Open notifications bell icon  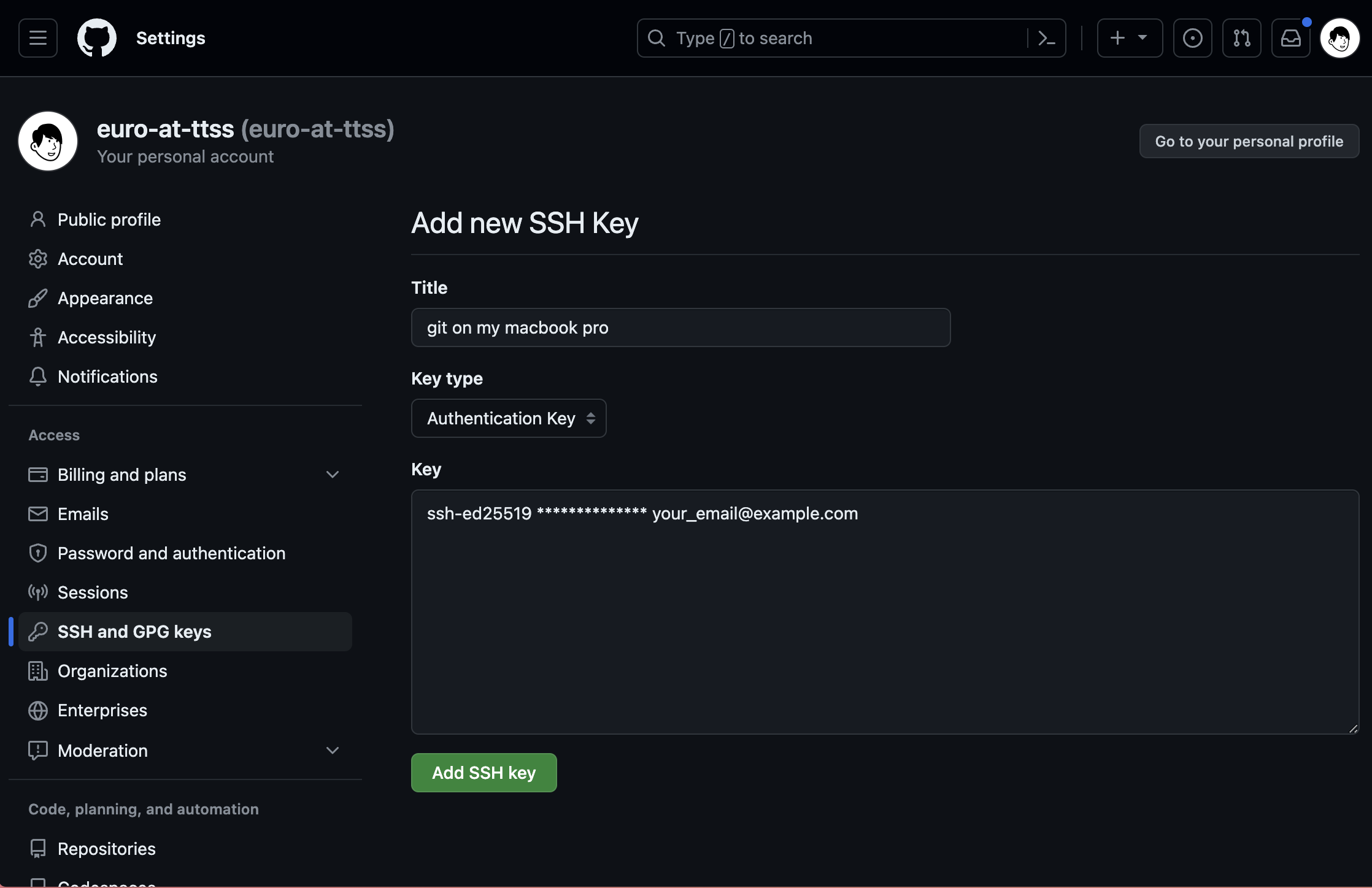(1291, 37)
